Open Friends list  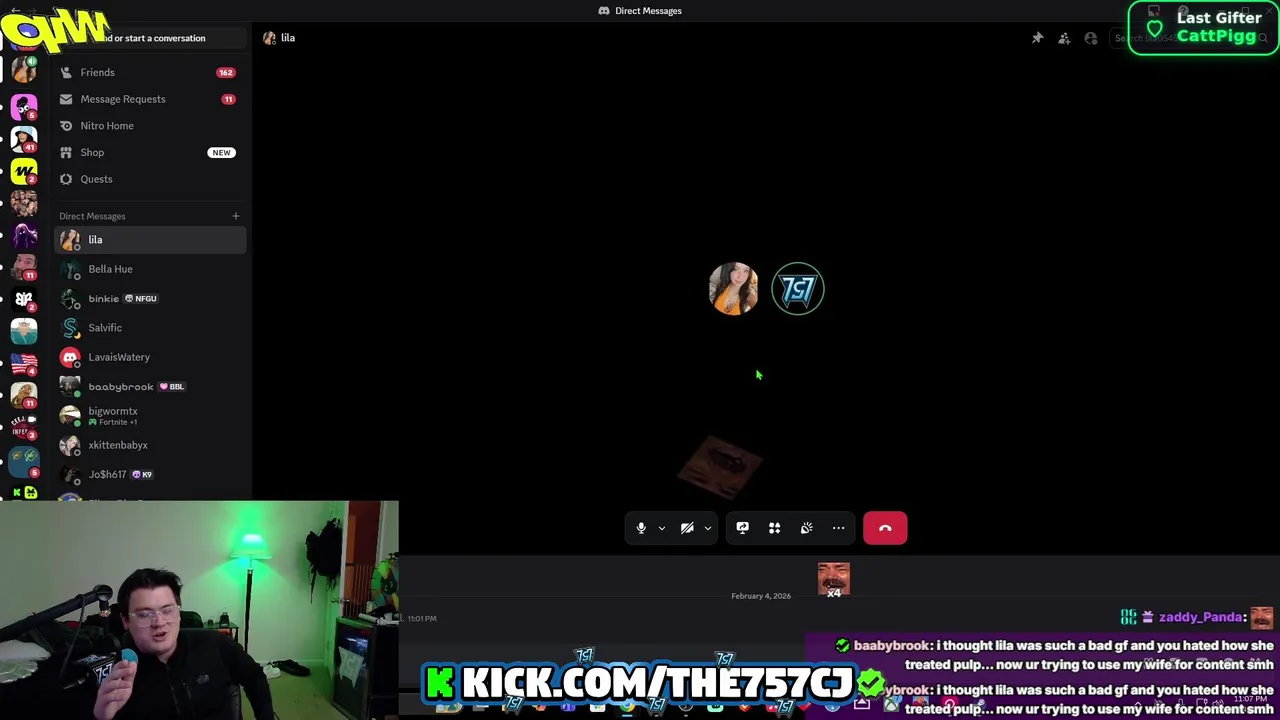[150, 72]
